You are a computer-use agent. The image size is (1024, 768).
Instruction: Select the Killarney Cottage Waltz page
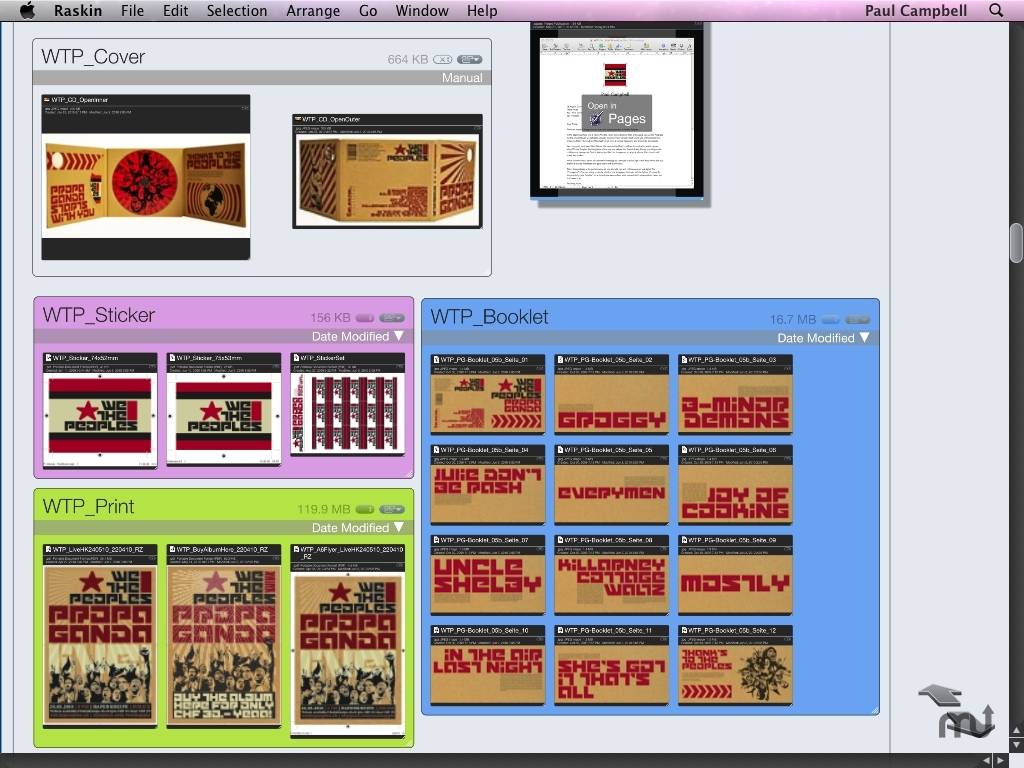pyautogui.click(x=611, y=575)
